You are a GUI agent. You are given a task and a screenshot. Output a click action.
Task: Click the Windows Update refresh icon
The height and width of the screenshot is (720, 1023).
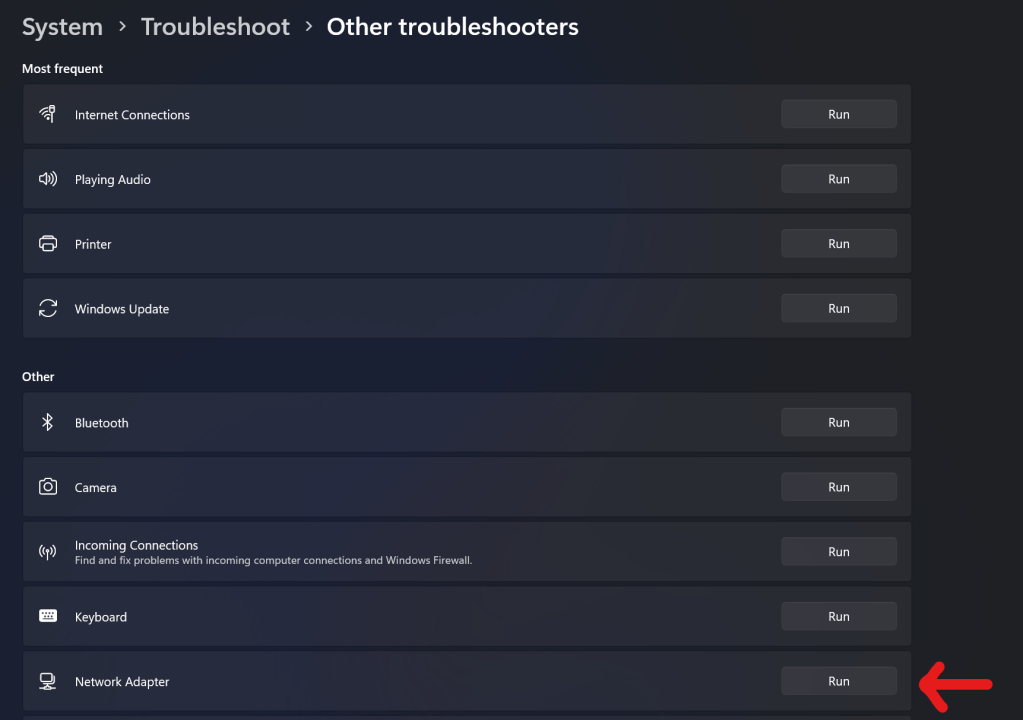tap(47, 308)
